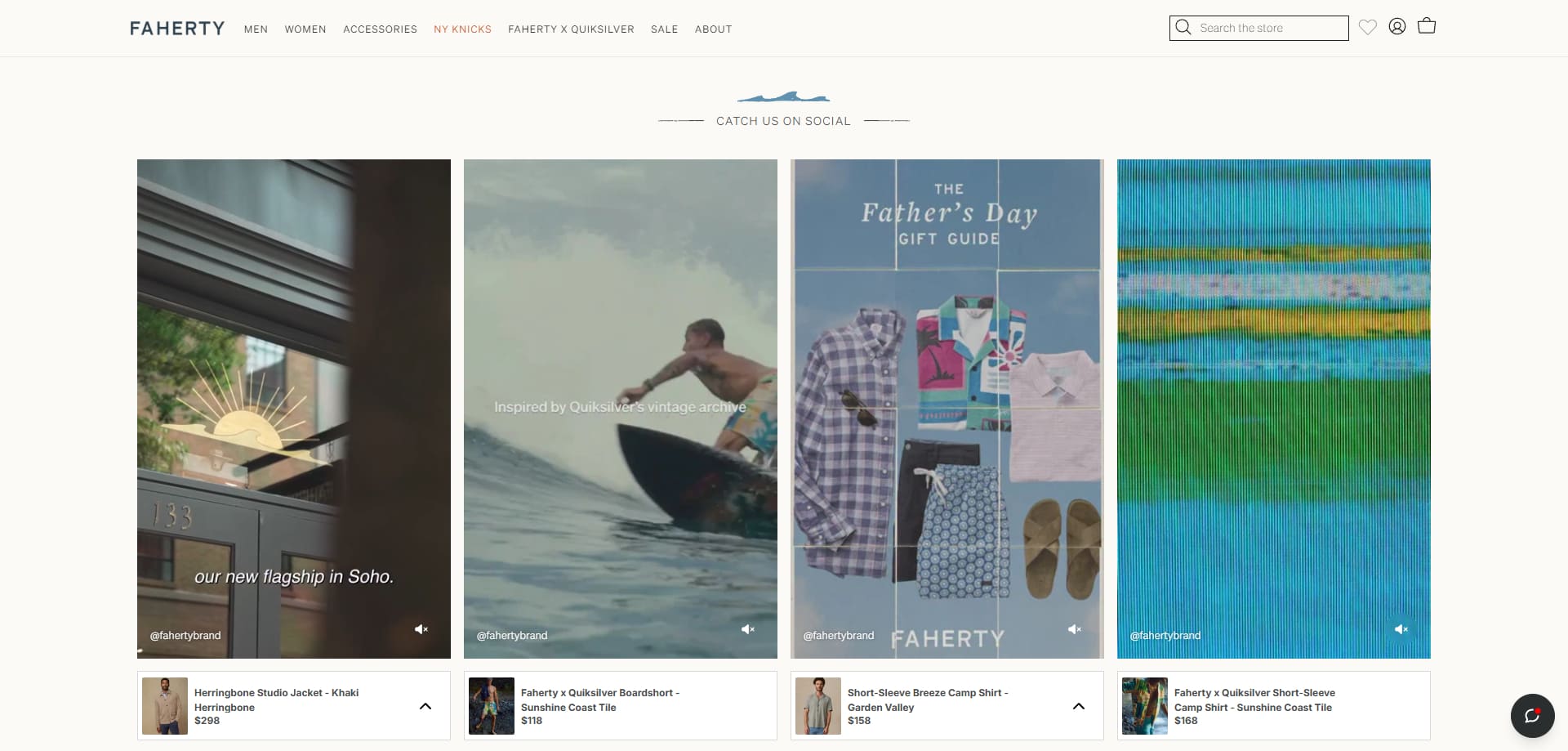Click Breeze Camp Shirt thumbnail image

[818, 706]
